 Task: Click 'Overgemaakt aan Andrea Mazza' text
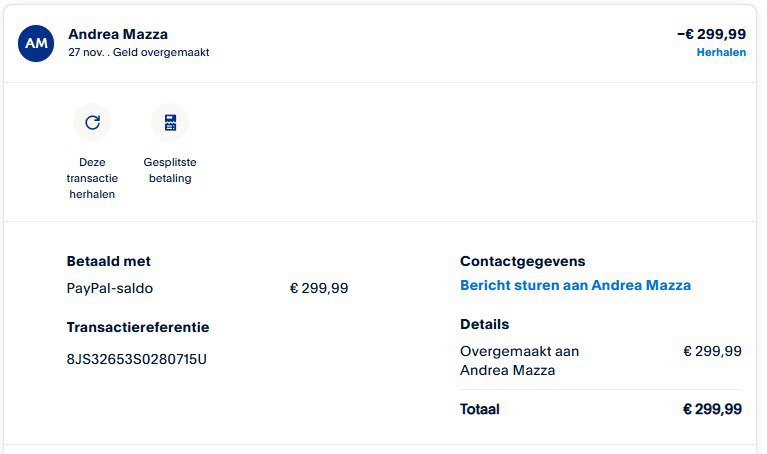pos(519,360)
